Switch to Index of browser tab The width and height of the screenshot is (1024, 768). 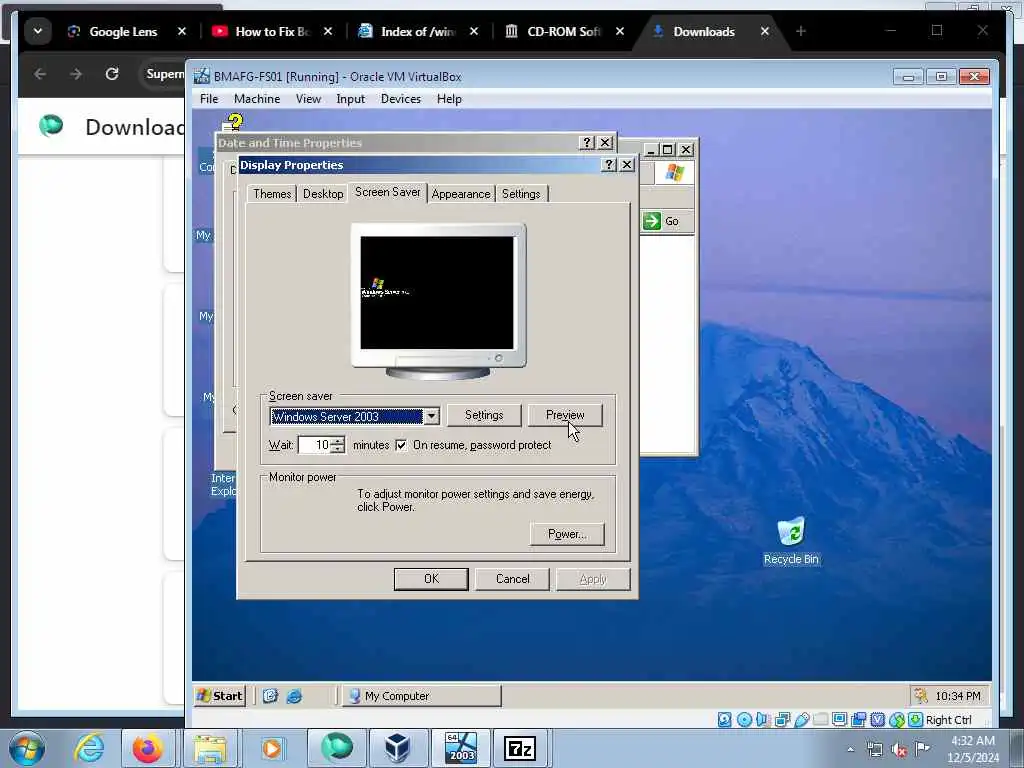point(418,31)
